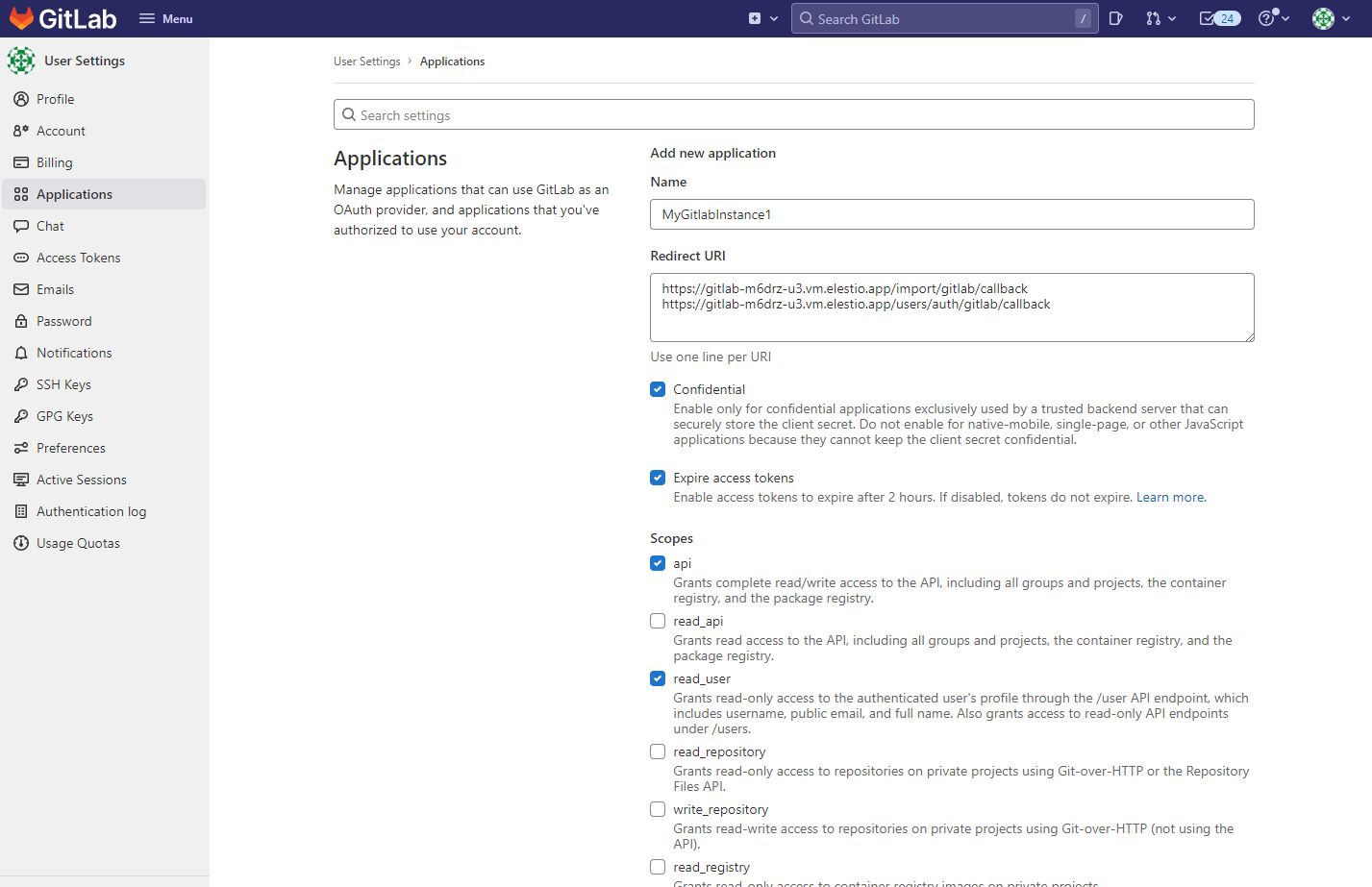This screenshot has width=1372, height=887.
Task: Click the magnifier in the GitLab search bar
Action: coord(808,17)
